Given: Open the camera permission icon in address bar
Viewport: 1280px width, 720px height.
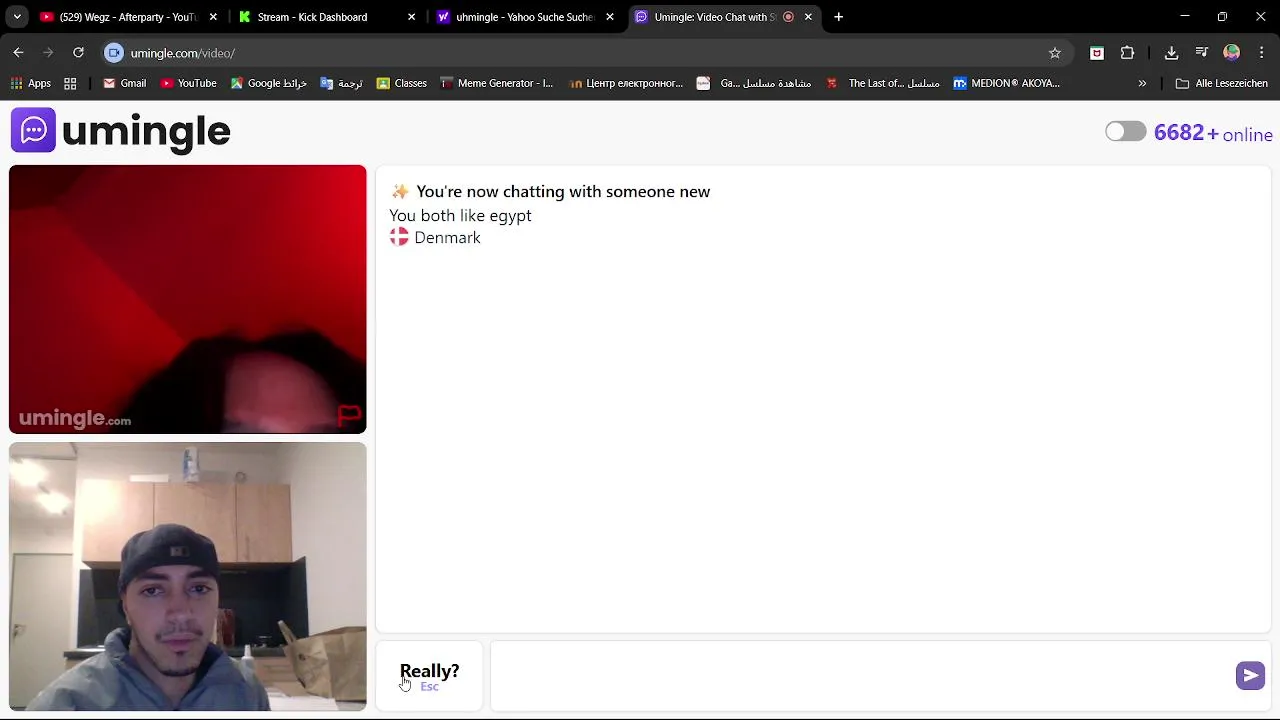Looking at the screenshot, I should point(114,53).
